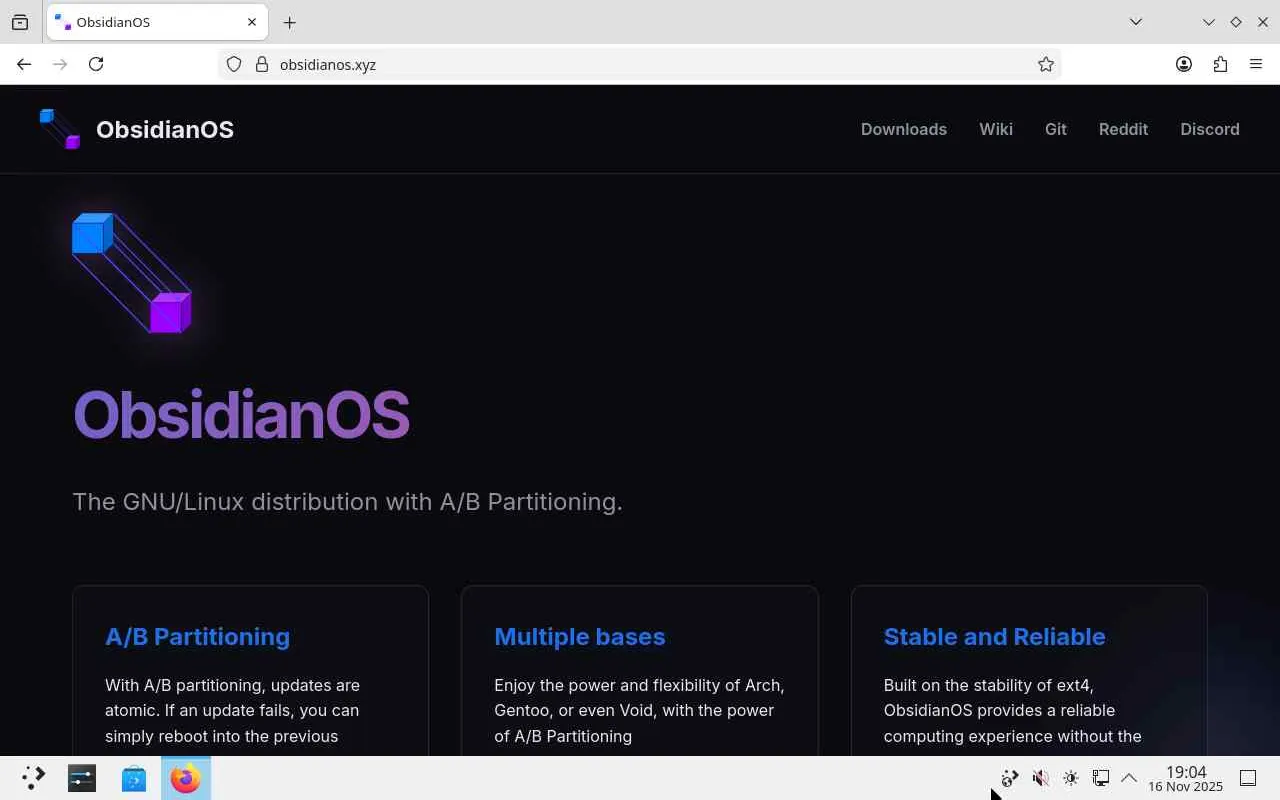
Task: Go back to the previous page
Action: click(x=24, y=64)
